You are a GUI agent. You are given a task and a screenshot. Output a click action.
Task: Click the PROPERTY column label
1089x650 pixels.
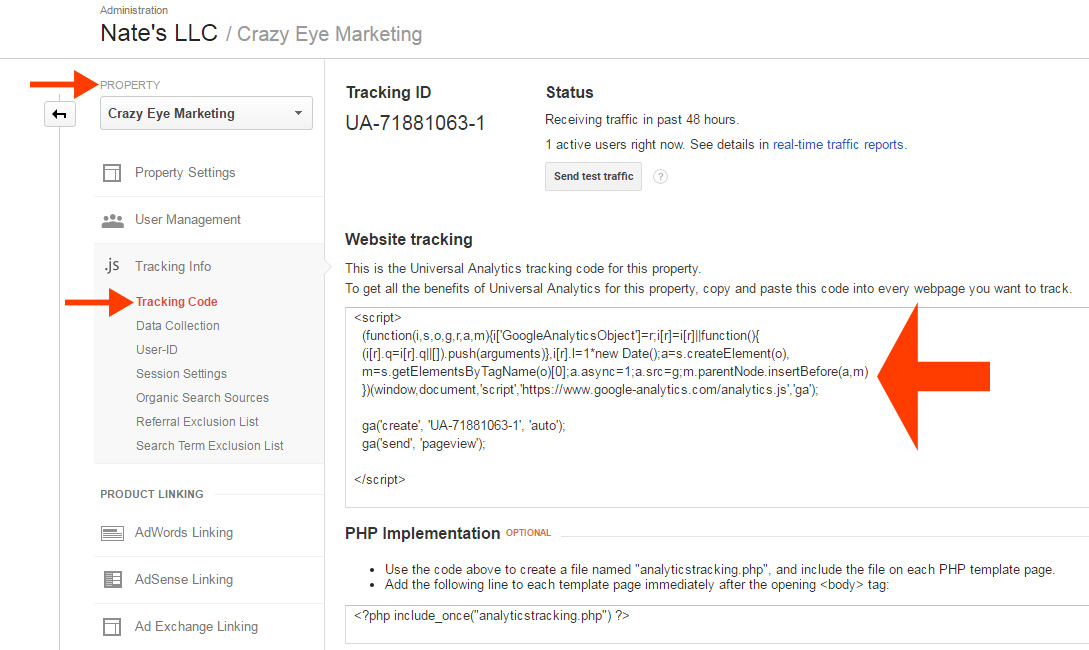130,85
